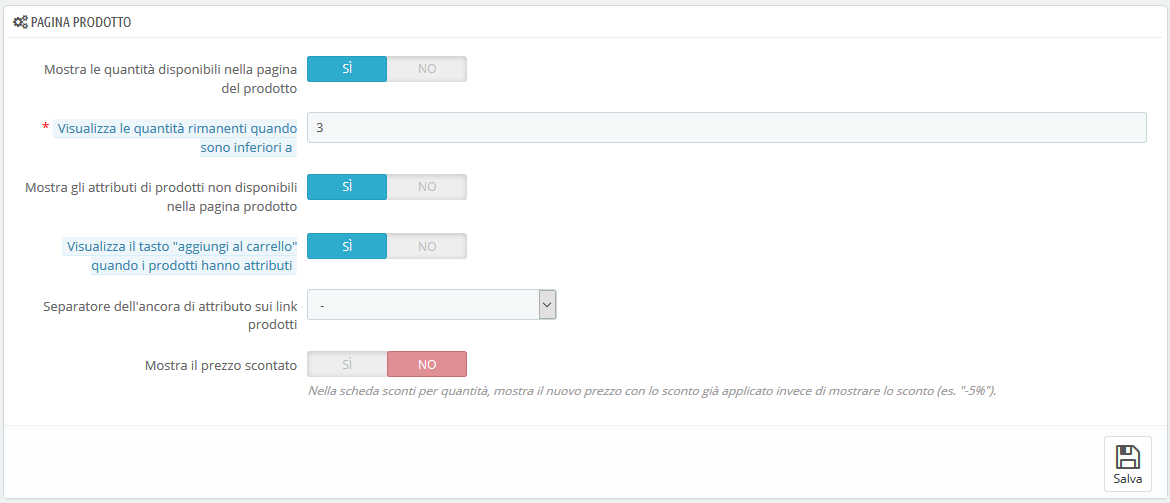The image size is (1170, 503).
Task: Click the discount price help text
Action: 652,391
